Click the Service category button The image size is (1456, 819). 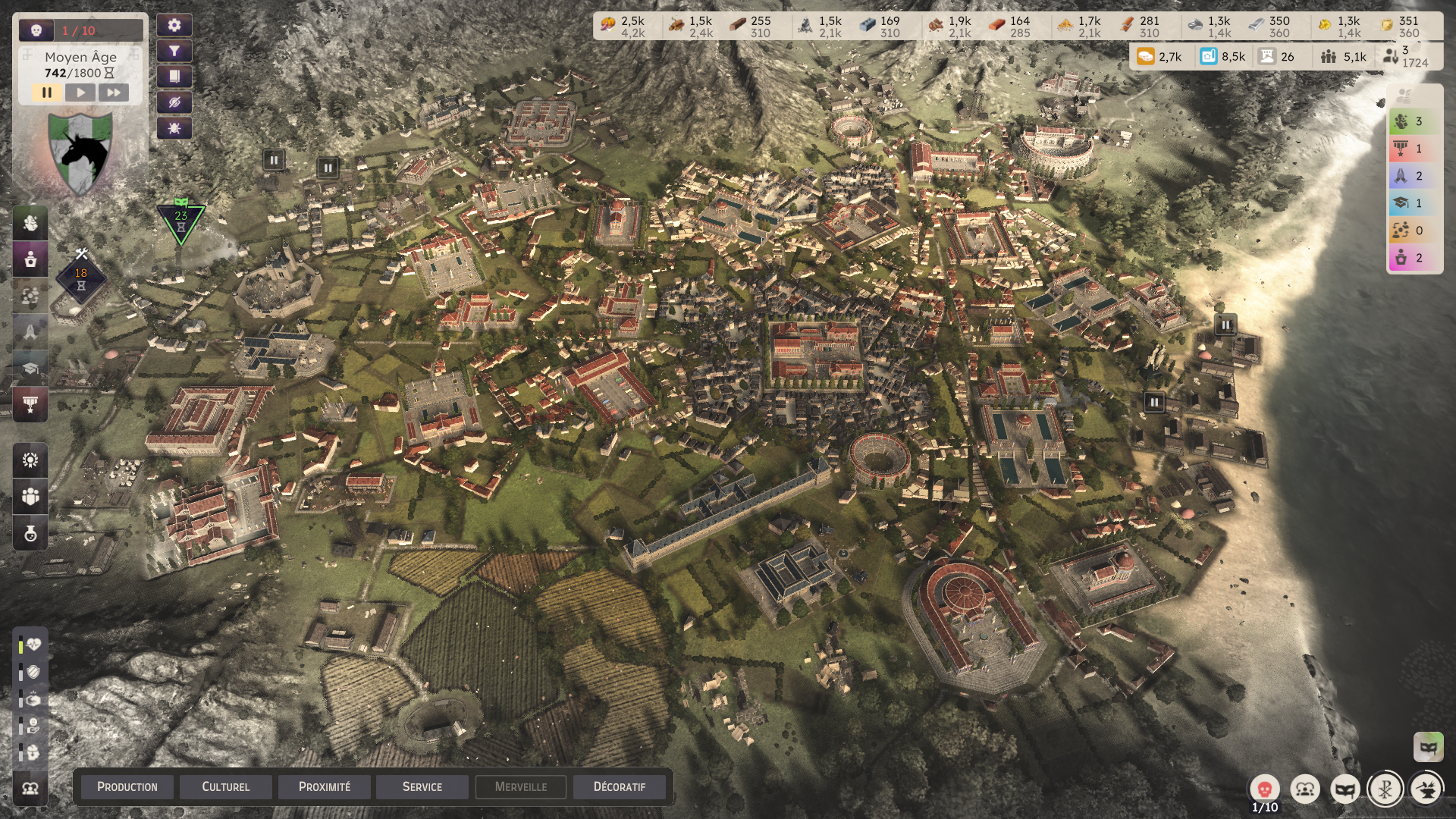[x=422, y=786]
